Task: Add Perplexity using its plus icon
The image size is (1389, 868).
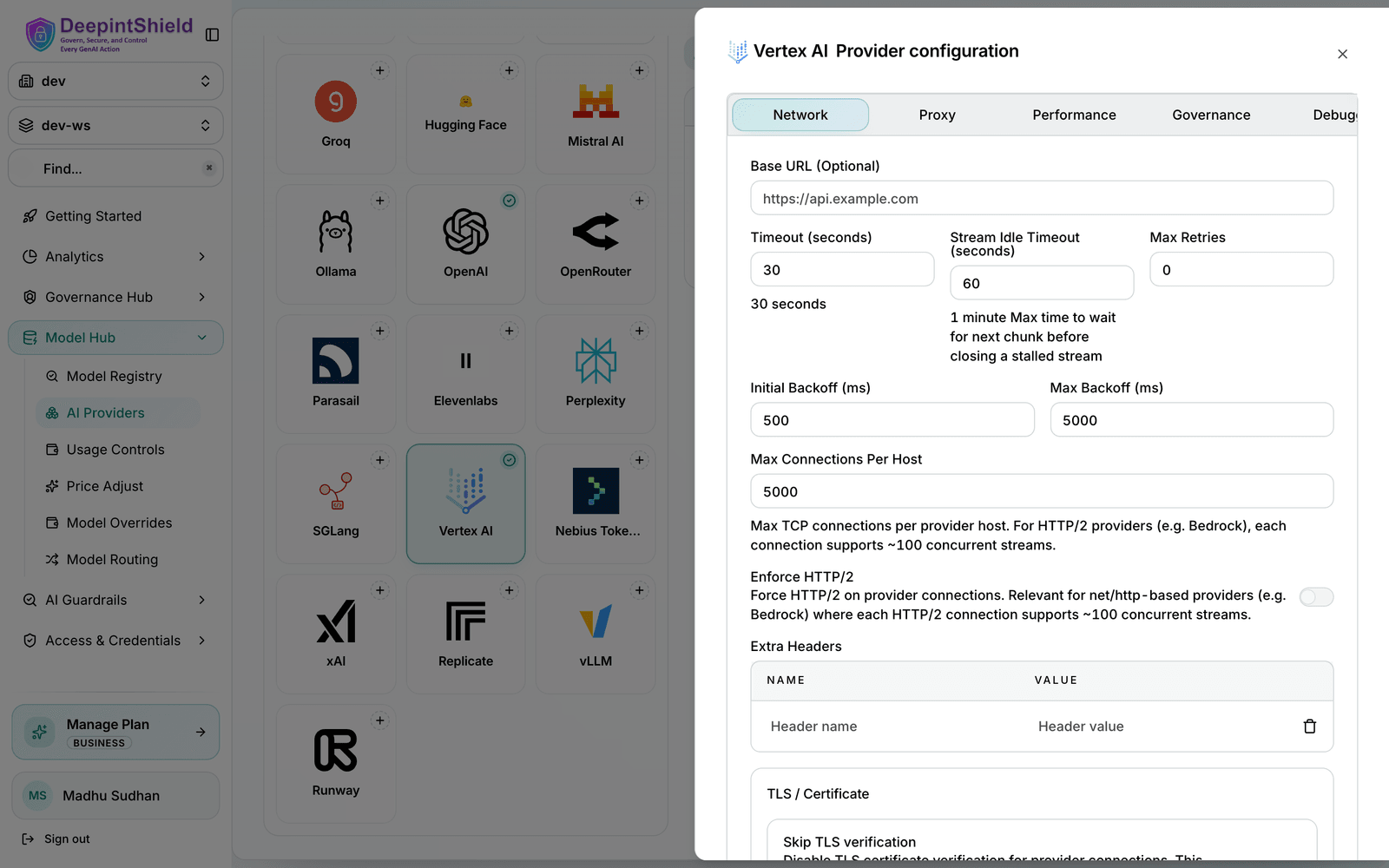Action: (639, 331)
